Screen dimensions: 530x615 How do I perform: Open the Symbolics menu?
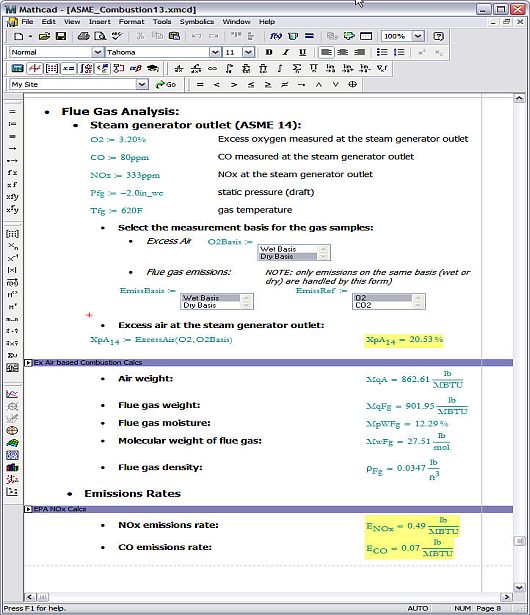[197, 22]
